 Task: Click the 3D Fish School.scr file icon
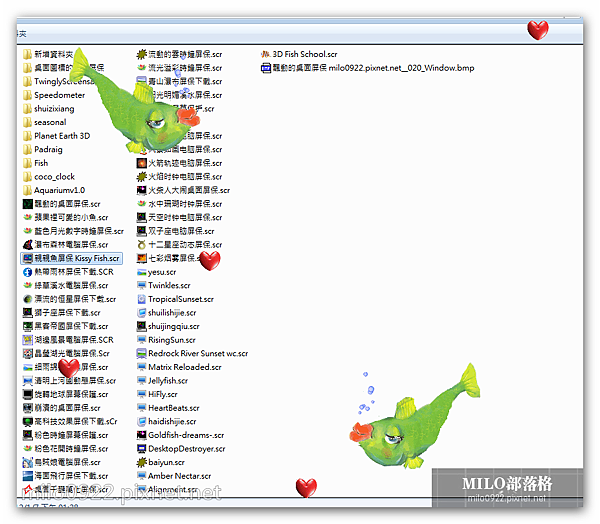point(266,54)
